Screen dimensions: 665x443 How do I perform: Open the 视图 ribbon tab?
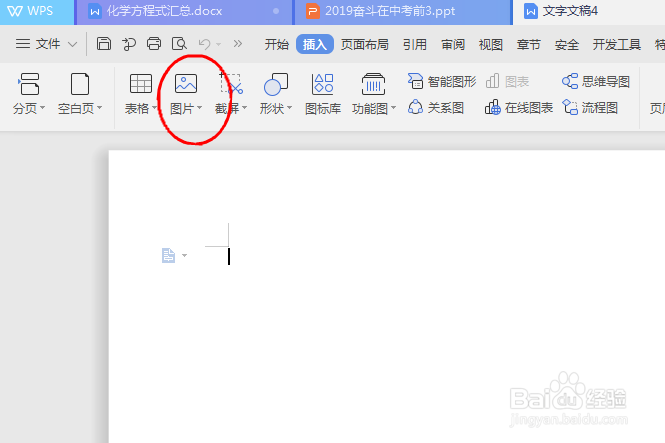pos(491,45)
